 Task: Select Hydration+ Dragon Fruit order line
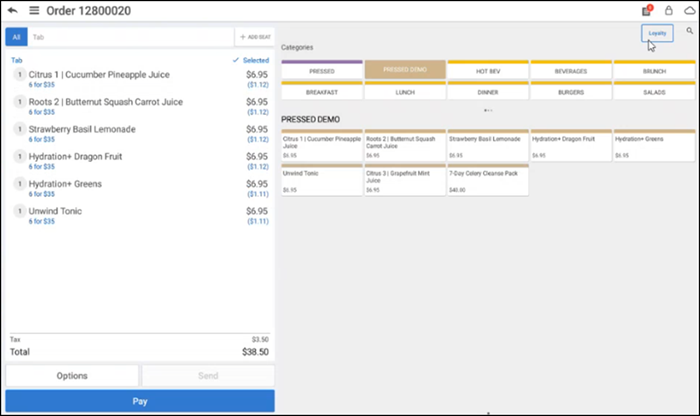pos(140,160)
